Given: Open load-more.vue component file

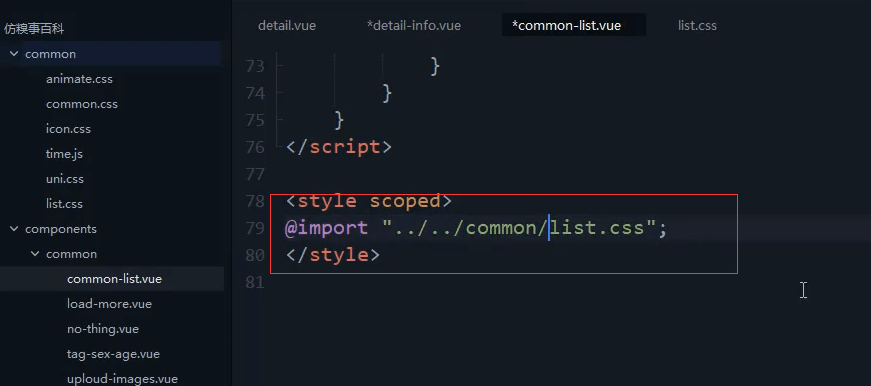Looking at the screenshot, I should (x=109, y=304).
